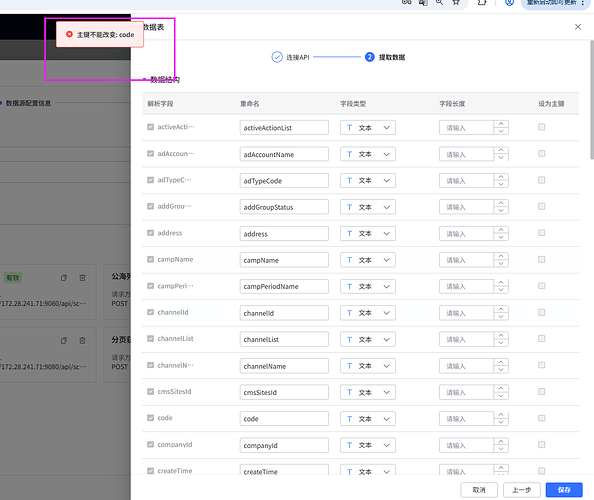Click the delete icon on the second data source card
This screenshot has height=500, width=594.
(x=82, y=341)
